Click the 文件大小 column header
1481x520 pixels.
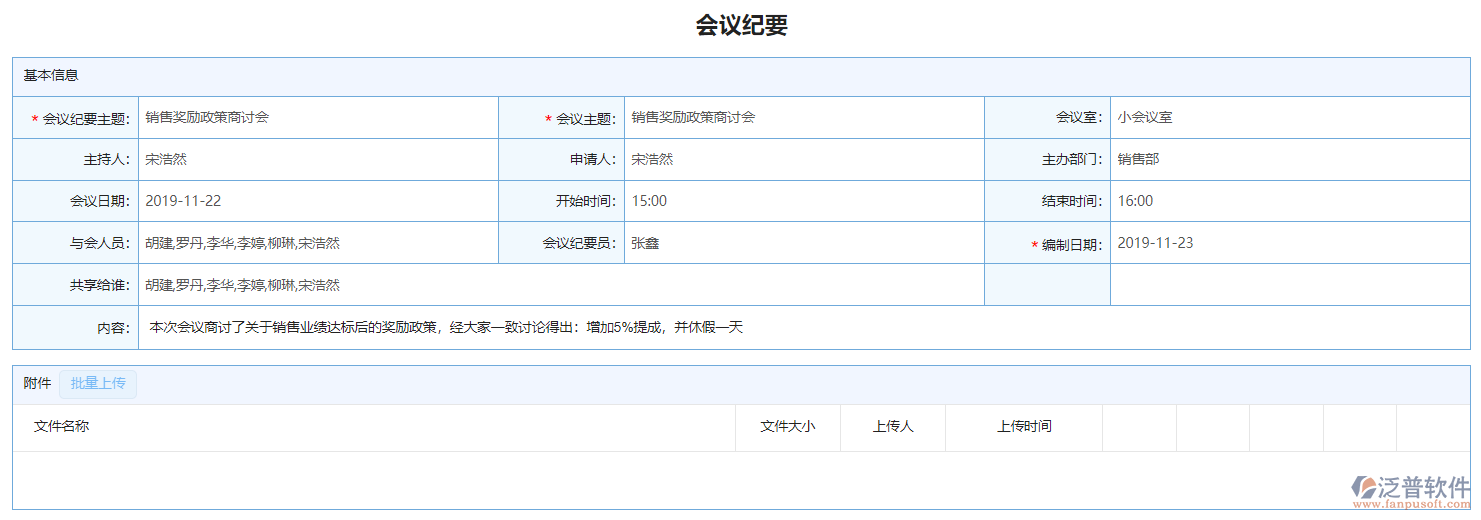[x=787, y=427]
